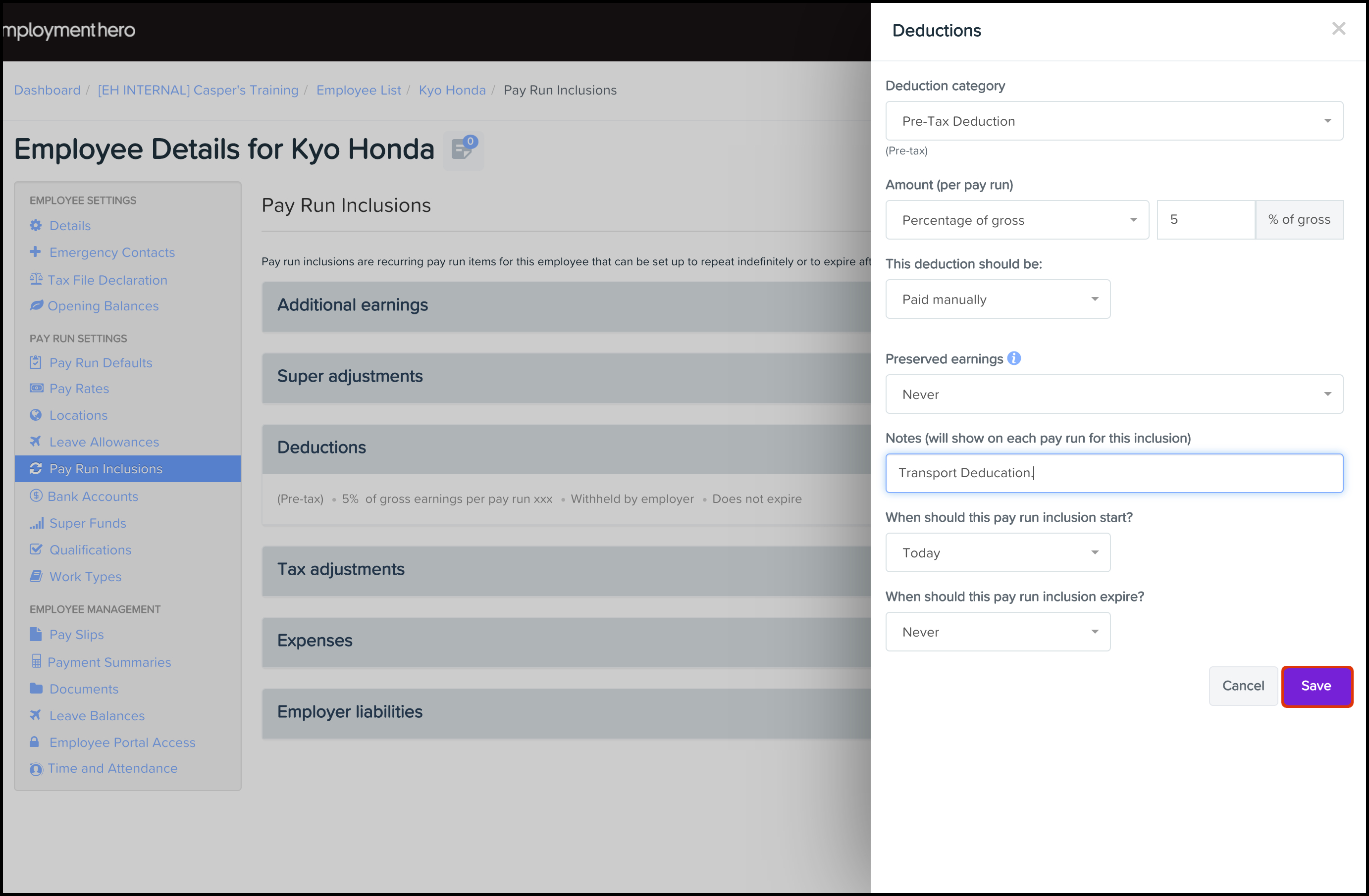Click into the Notes text field
The width and height of the screenshot is (1369, 896).
point(1113,473)
